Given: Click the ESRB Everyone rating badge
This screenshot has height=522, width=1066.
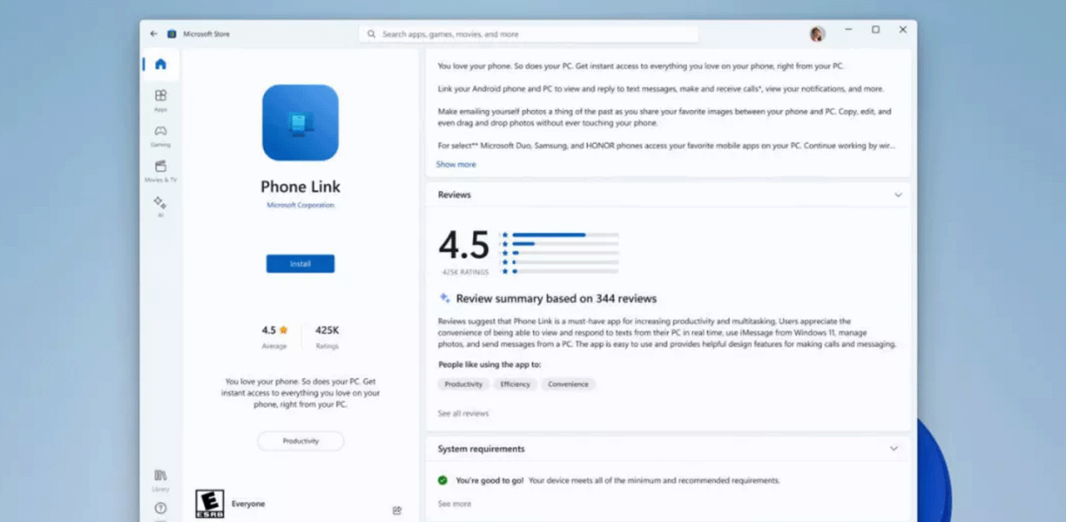Looking at the screenshot, I should tap(209, 504).
